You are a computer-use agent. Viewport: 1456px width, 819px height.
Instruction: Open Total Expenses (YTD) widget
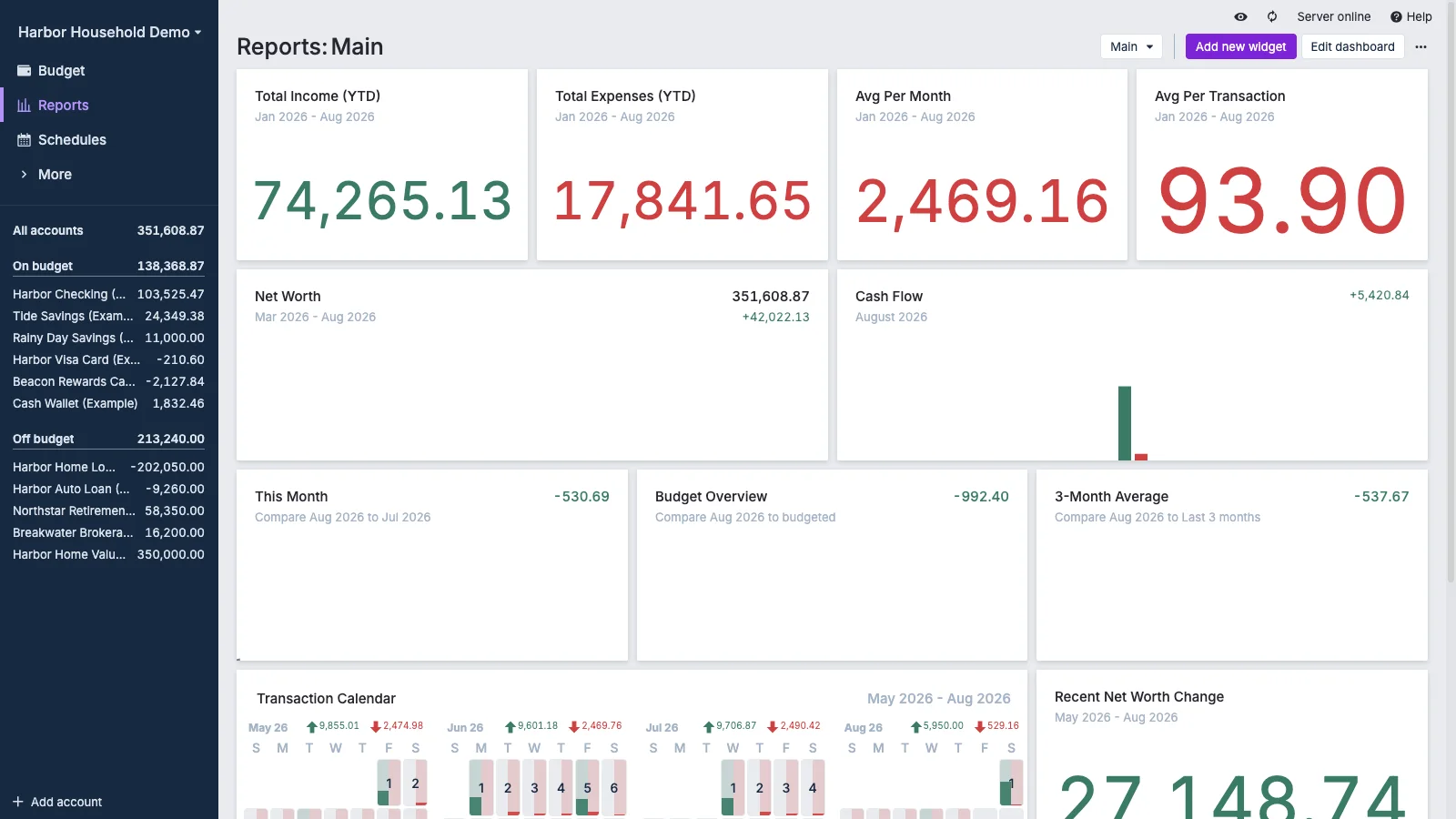click(x=682, y=165)
